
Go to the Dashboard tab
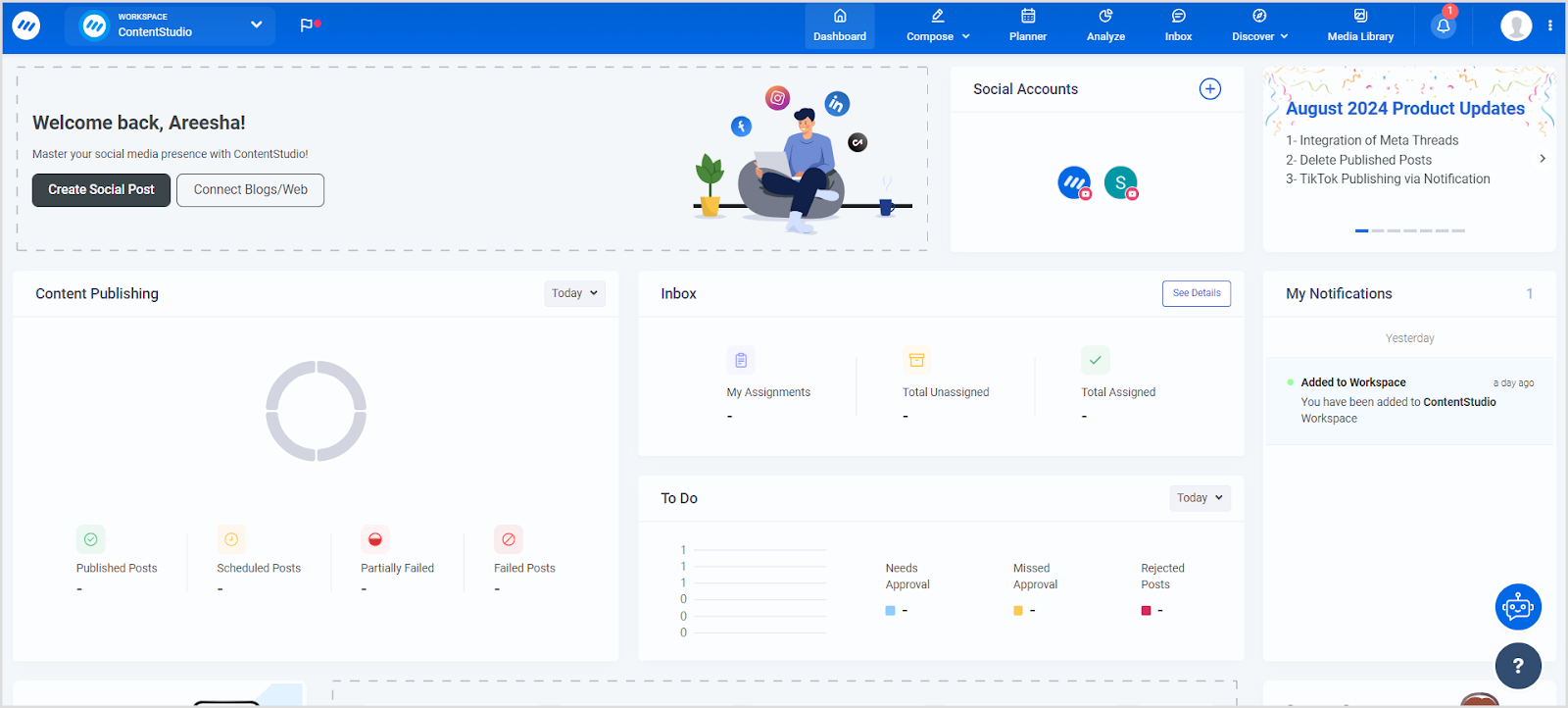point(840,25)
